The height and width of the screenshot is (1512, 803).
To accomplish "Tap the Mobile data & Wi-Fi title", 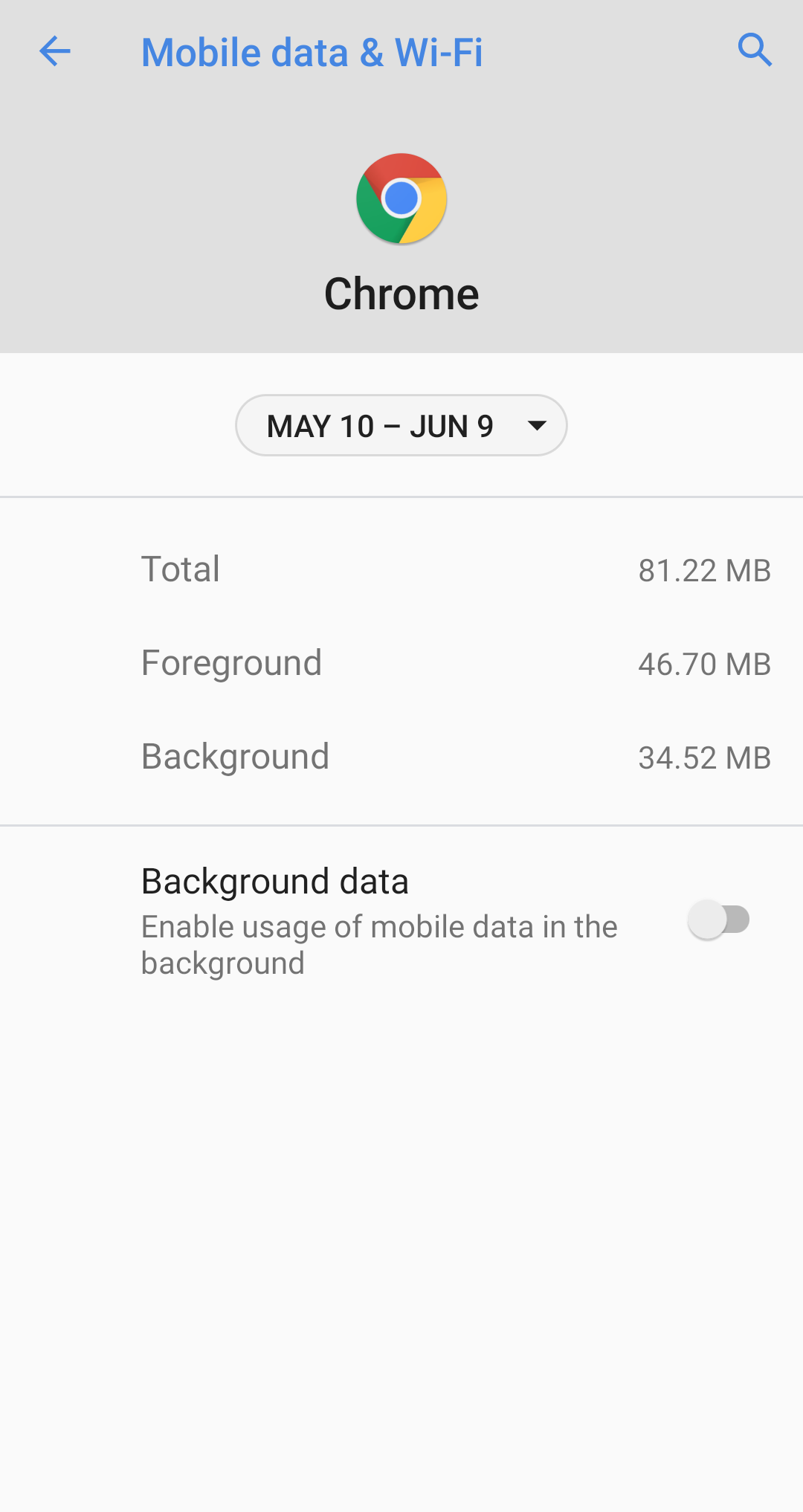I will tap(312, 53).
